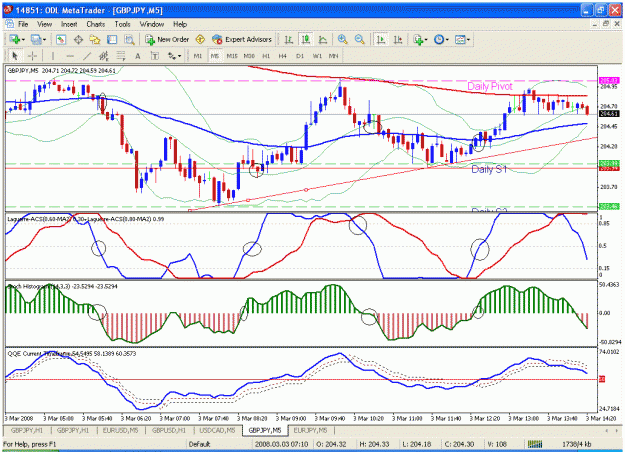Viewport: 625px width, 452px height.
Task: Select the Text tool
Action: [x=138, y=56]
